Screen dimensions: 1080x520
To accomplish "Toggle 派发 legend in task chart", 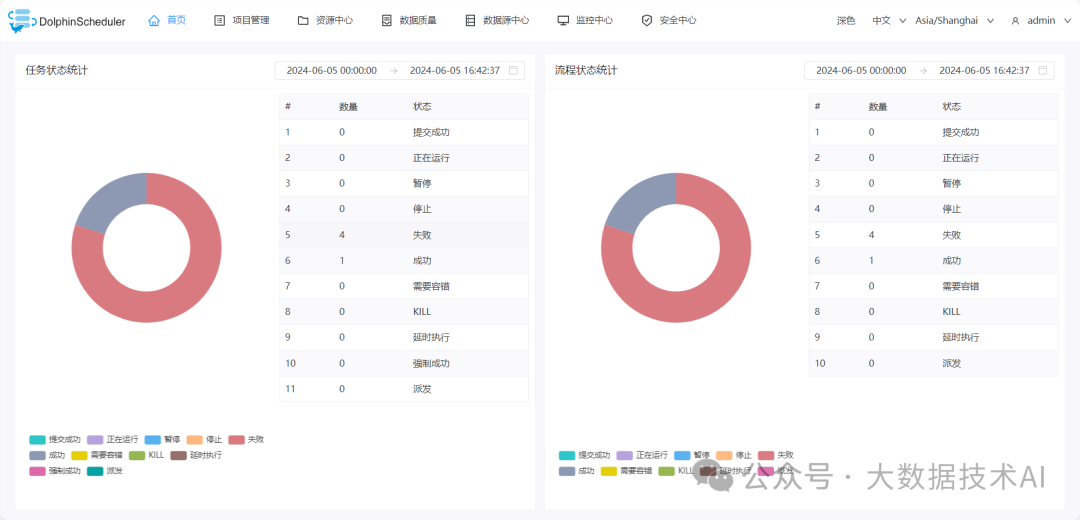I will 105,471.
